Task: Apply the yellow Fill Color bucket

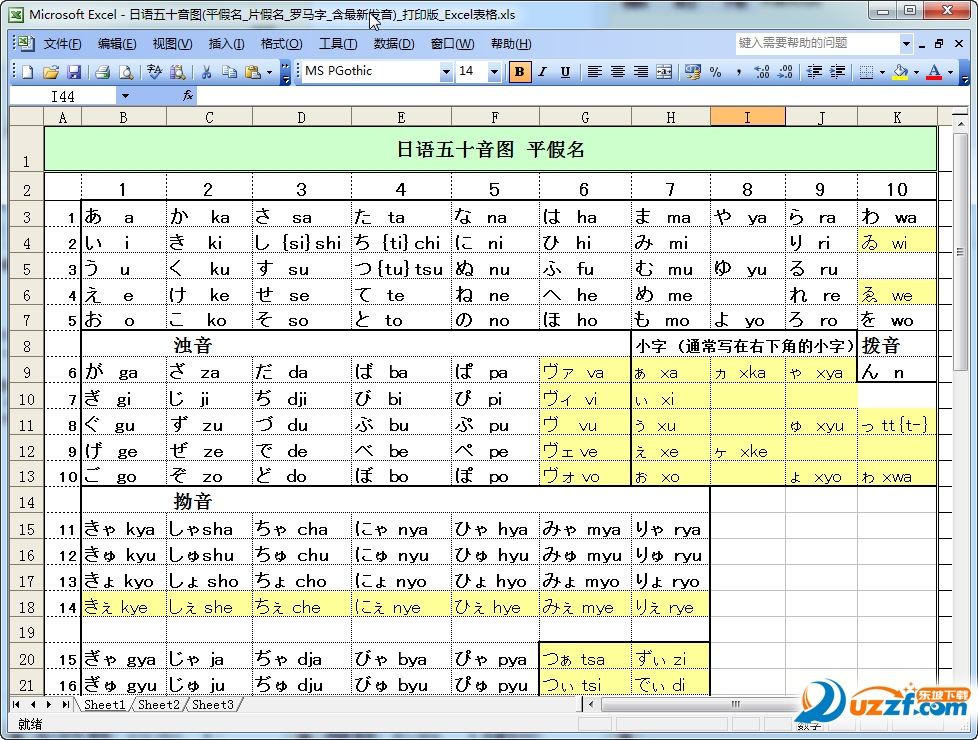Action: (x=900, y=72)
